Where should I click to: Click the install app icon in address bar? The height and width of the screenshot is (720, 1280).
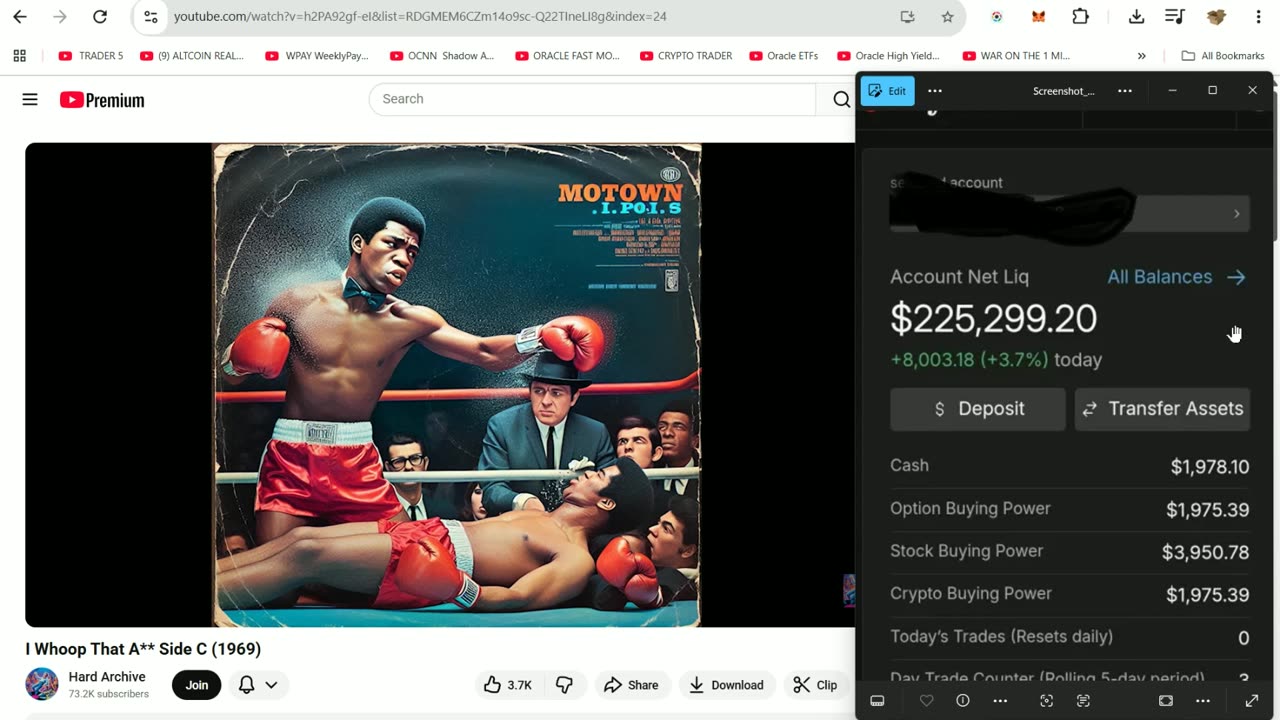(907, 17)
